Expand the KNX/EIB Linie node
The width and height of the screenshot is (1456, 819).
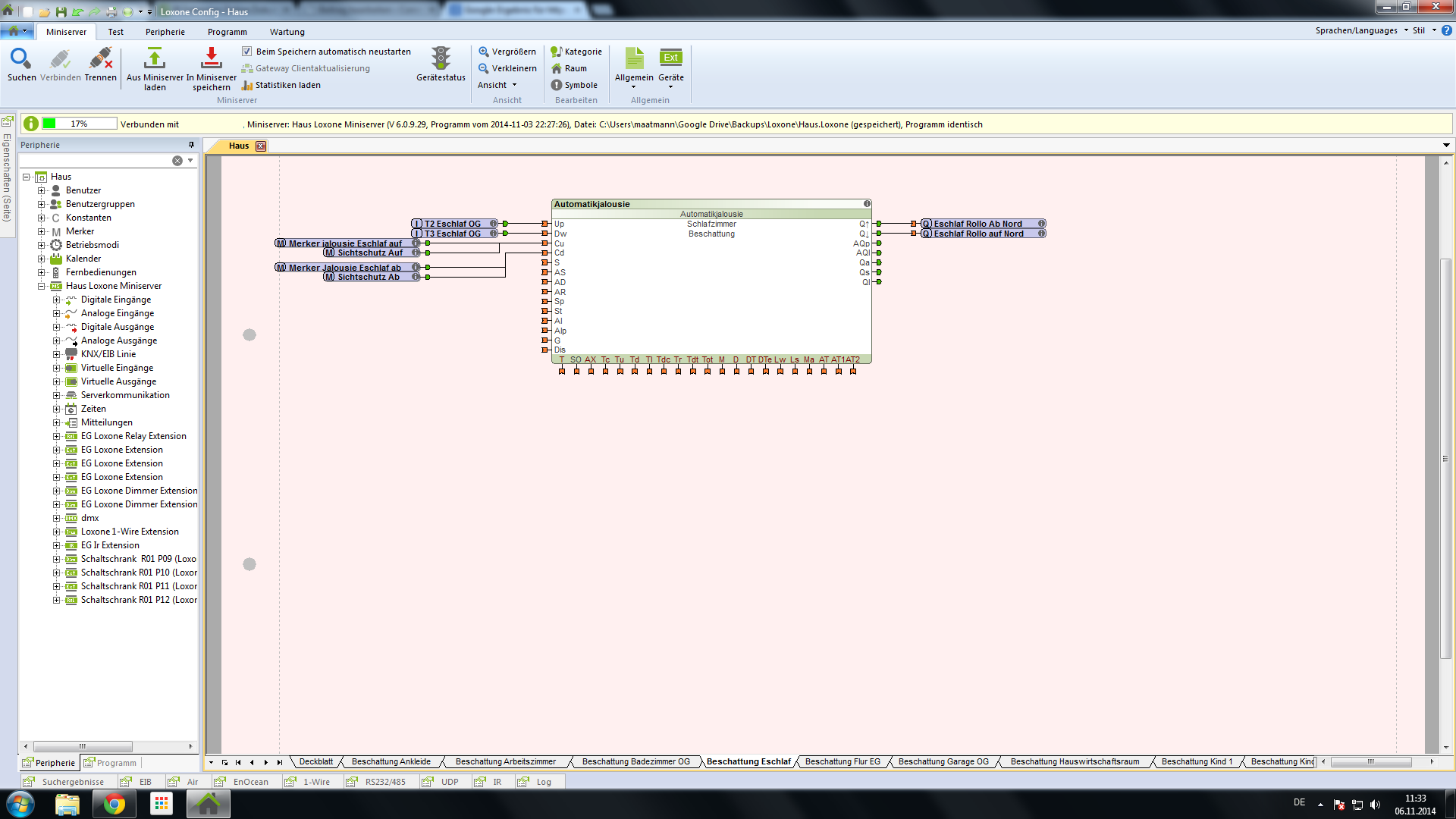[57, 354]
